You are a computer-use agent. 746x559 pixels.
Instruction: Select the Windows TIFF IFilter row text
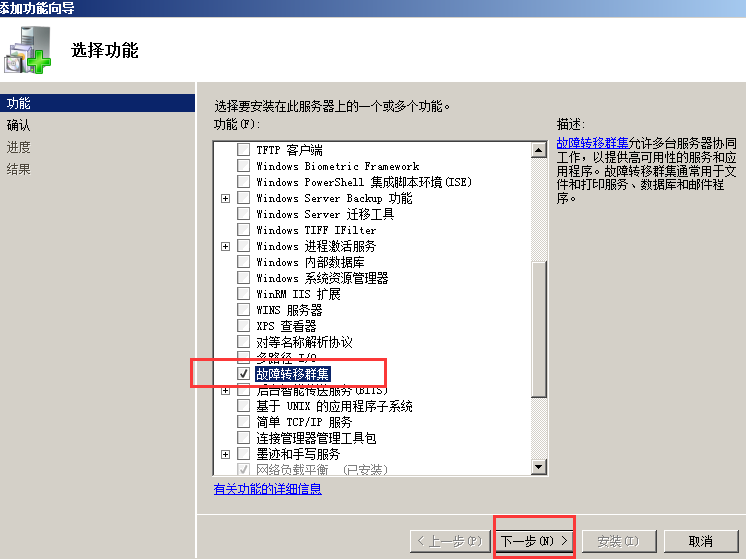[x=316, y=230]
